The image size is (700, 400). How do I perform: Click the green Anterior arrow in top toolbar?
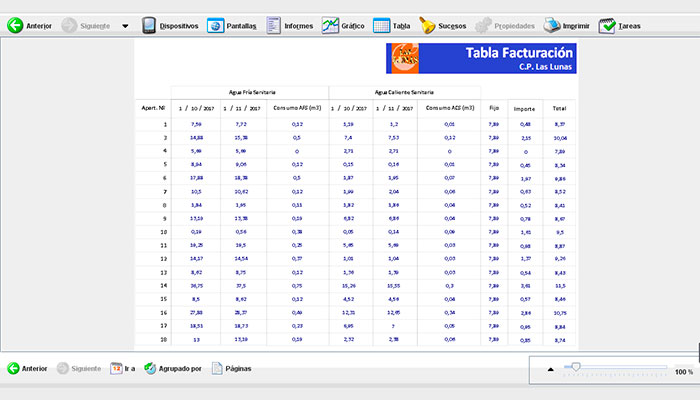tap(15, 25)
